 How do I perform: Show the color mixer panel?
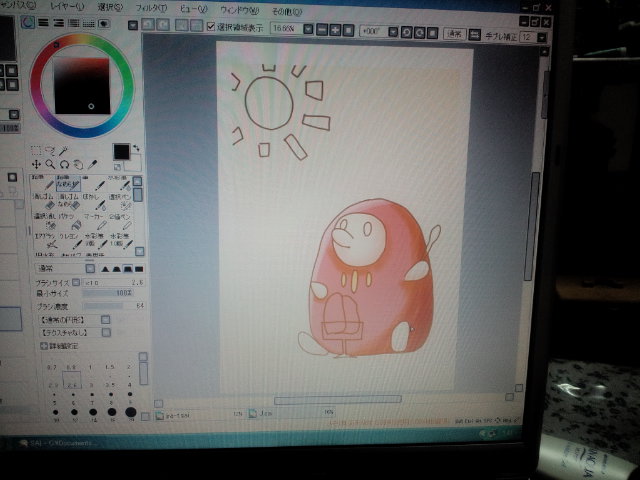tap(73, 24)
